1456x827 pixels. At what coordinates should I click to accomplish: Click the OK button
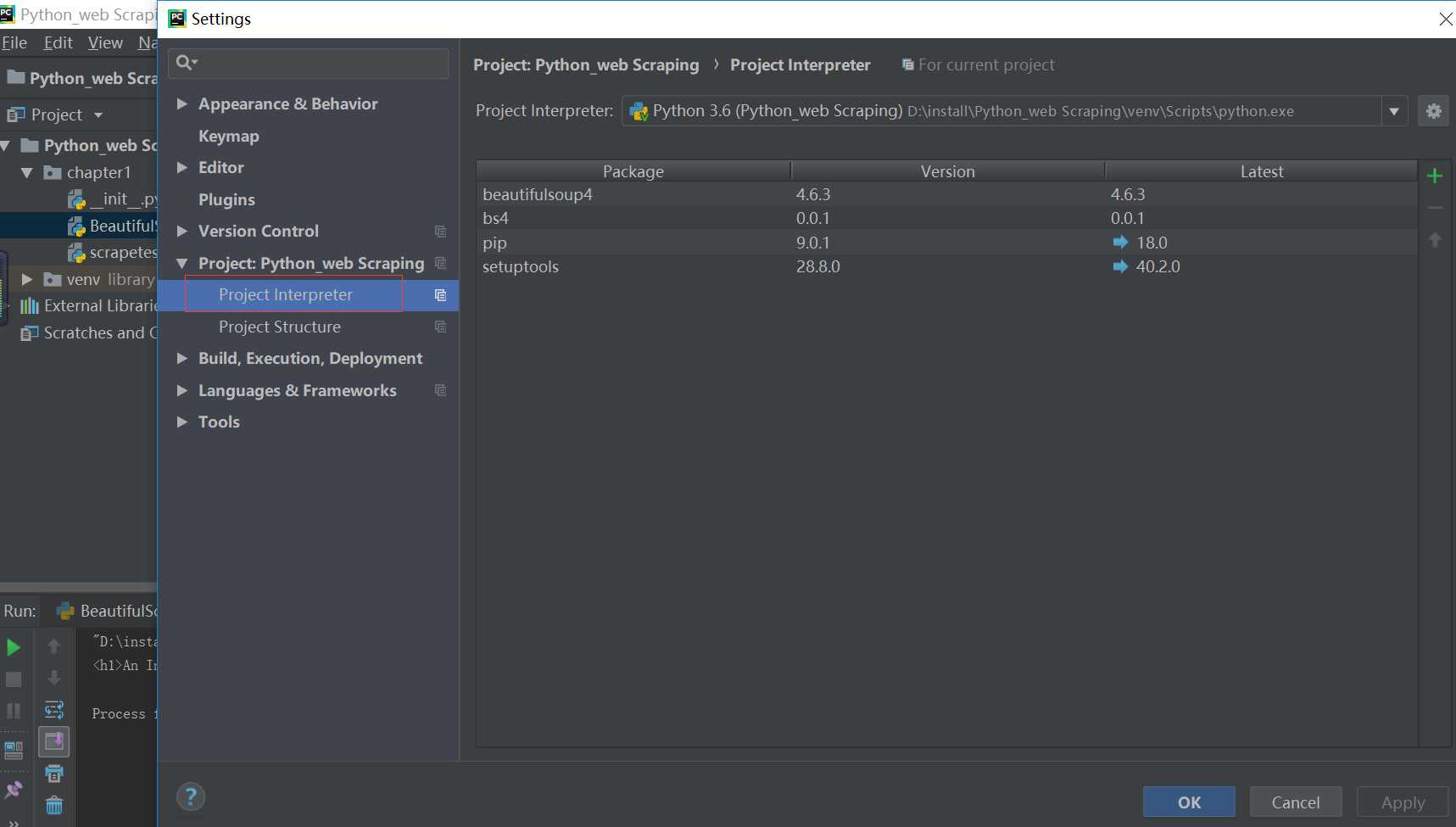coord(1189,802)
